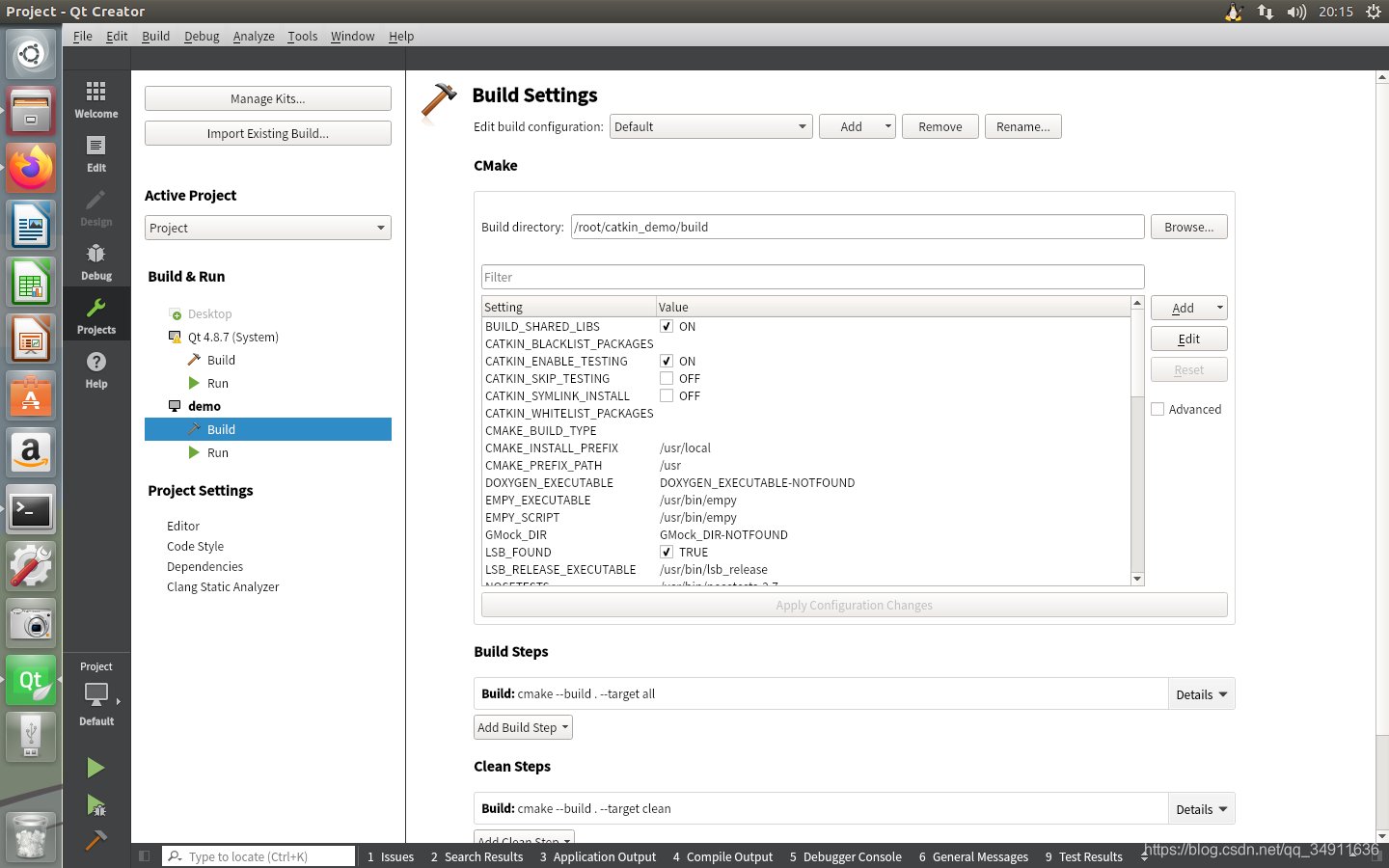The height and width of the screenshot is (868, 1389).
Task: Click the Type to locate field
Action: (259, 856)
